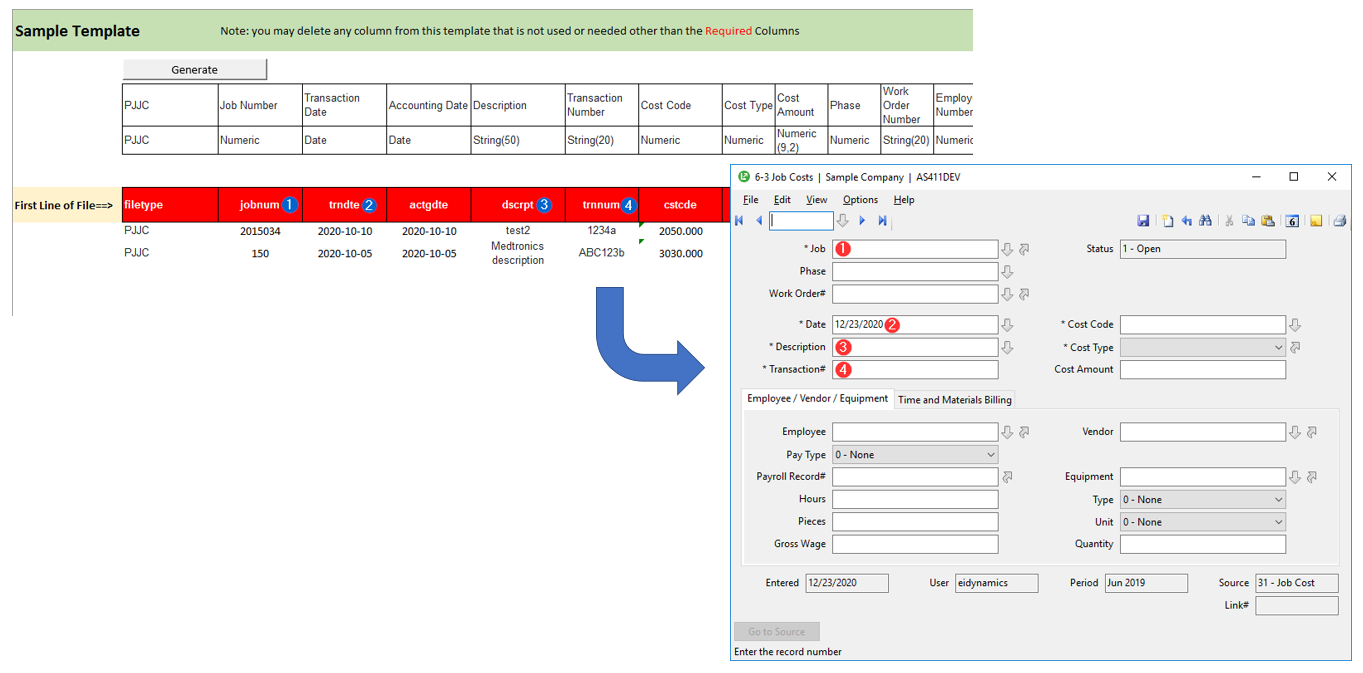Click the Save (floppy disk) toolbar icon
The image size is (1363, 673).
coord(1144,221)
